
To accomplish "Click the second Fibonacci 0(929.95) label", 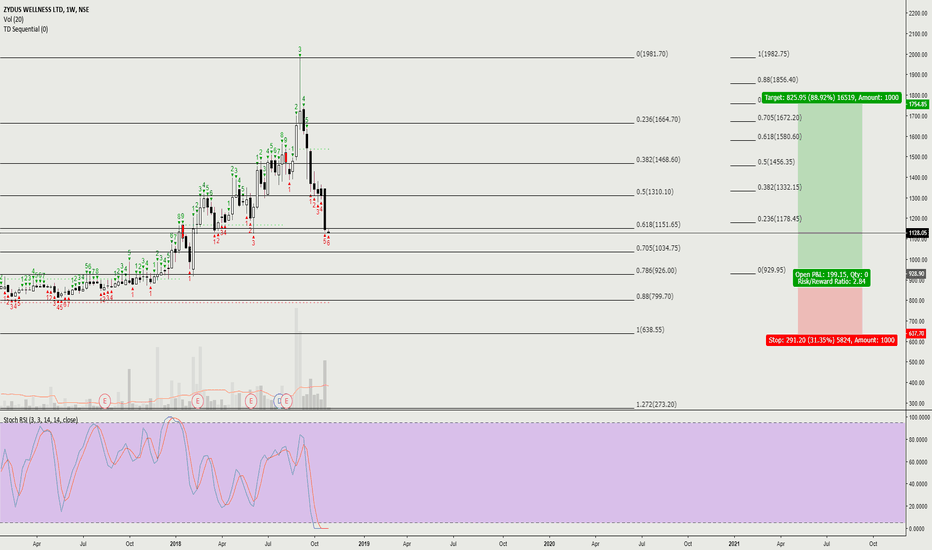I will [772, 270].
